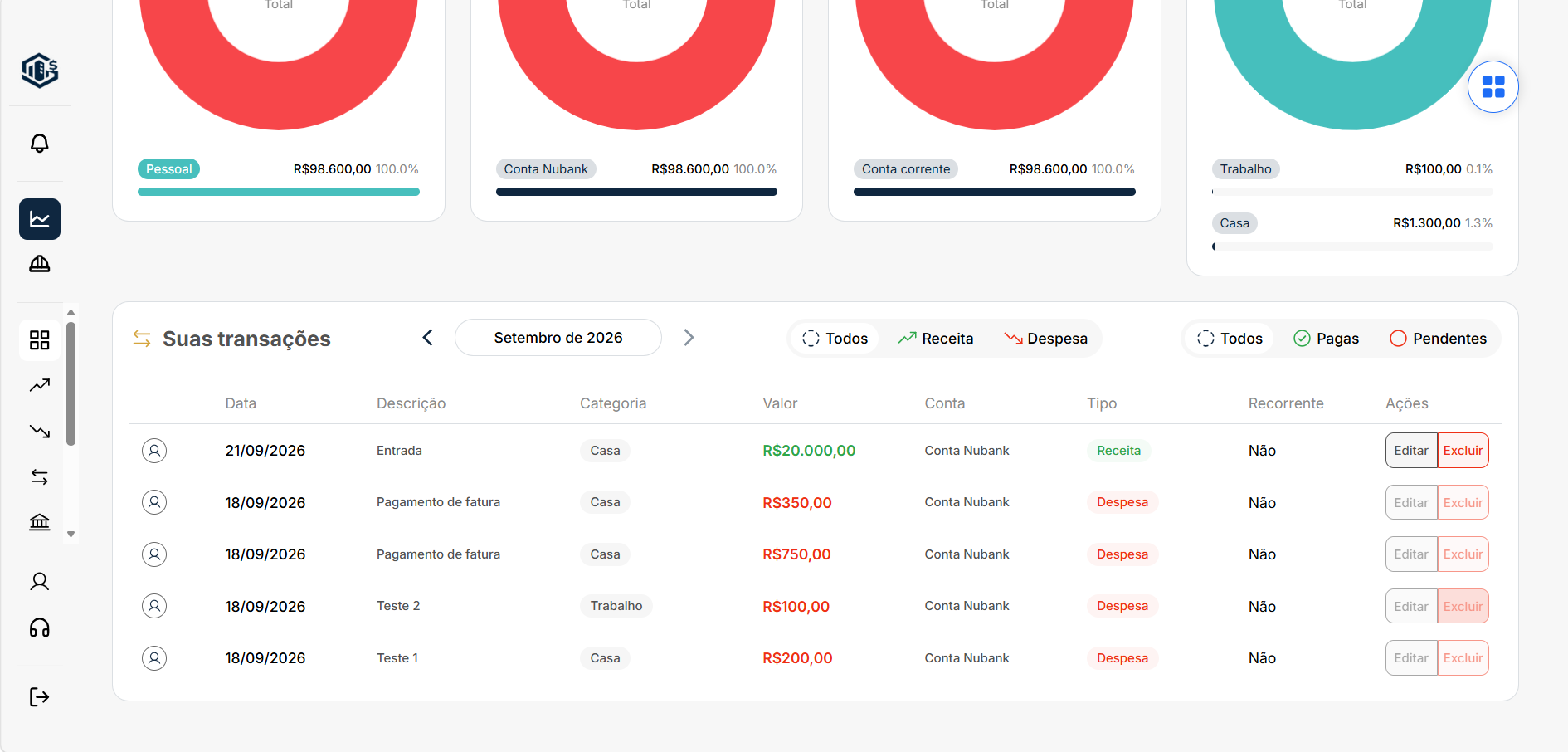This screenshot has height=752, width=1568.
Task: Click the Pessoal category tag
Action: [168, 169]
